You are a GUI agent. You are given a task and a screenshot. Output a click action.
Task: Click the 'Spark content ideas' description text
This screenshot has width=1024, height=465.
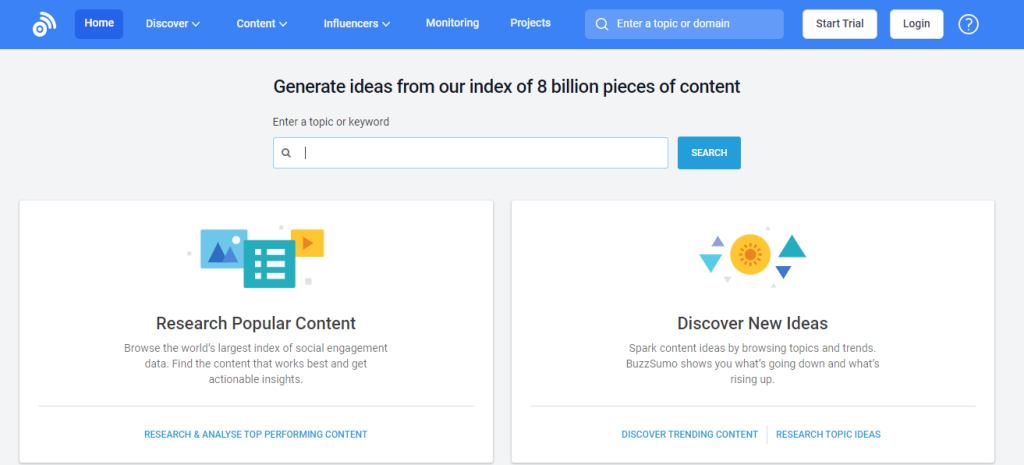(x=752, y=364)
